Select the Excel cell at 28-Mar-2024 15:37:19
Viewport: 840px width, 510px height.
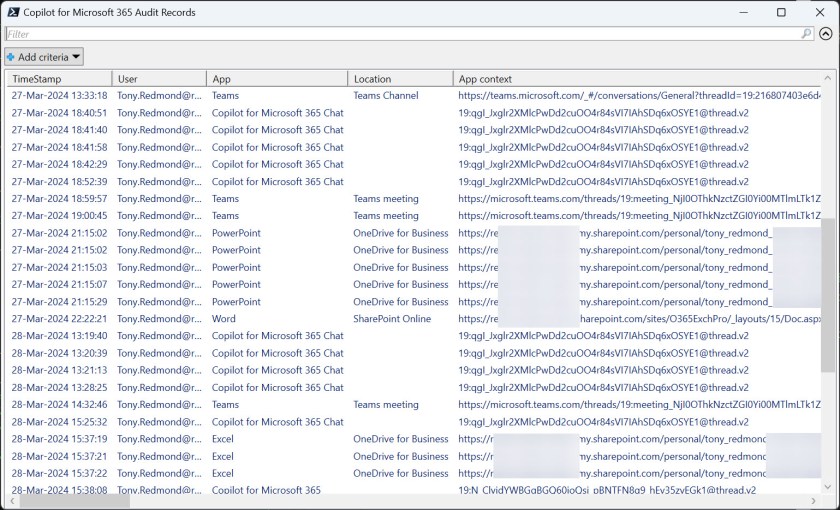223,439
